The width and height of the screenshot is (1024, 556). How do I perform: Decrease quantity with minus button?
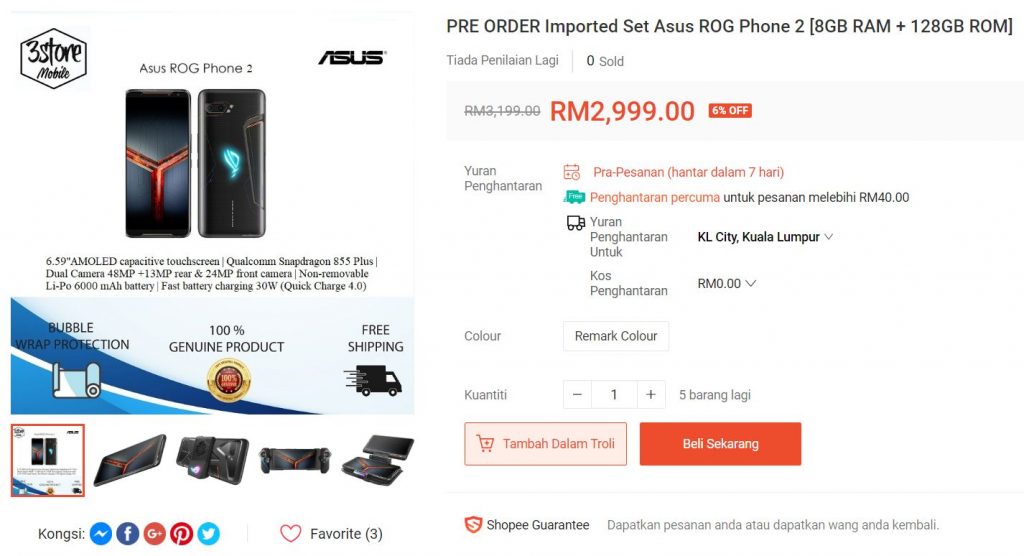click(x=577, y=395)
